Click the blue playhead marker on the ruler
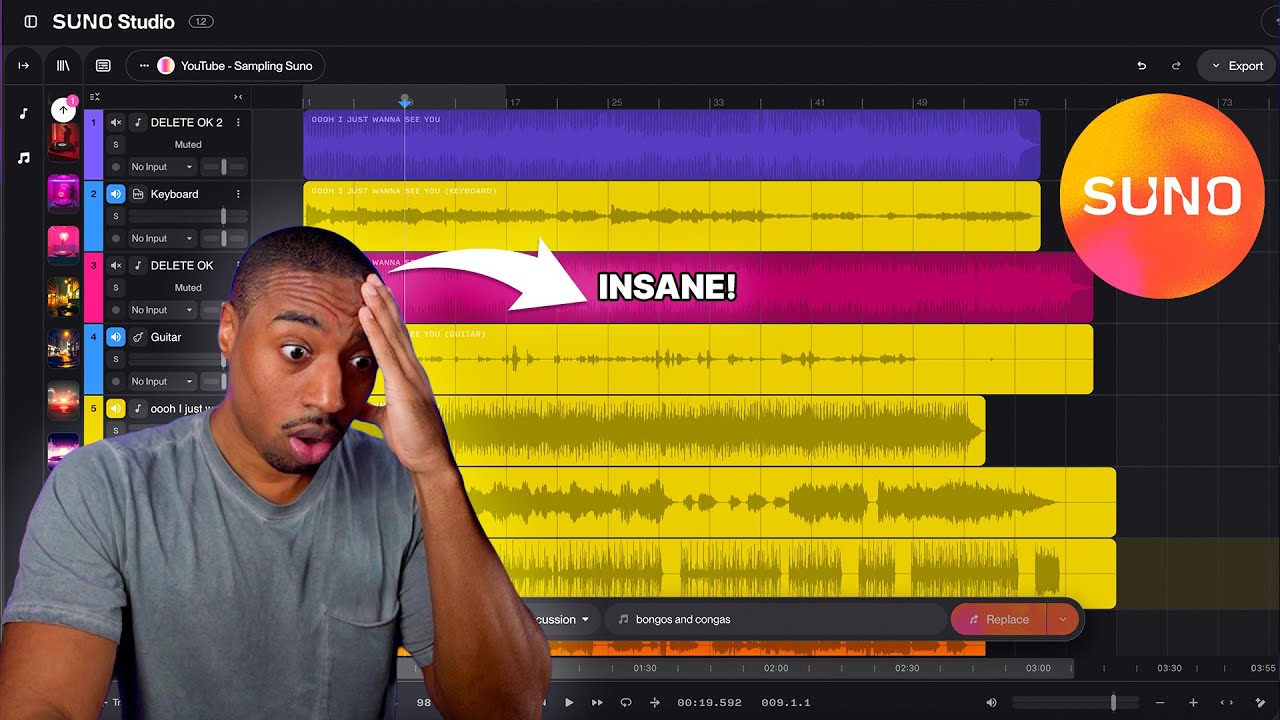 pyautogui.click(x=405, y=102)
